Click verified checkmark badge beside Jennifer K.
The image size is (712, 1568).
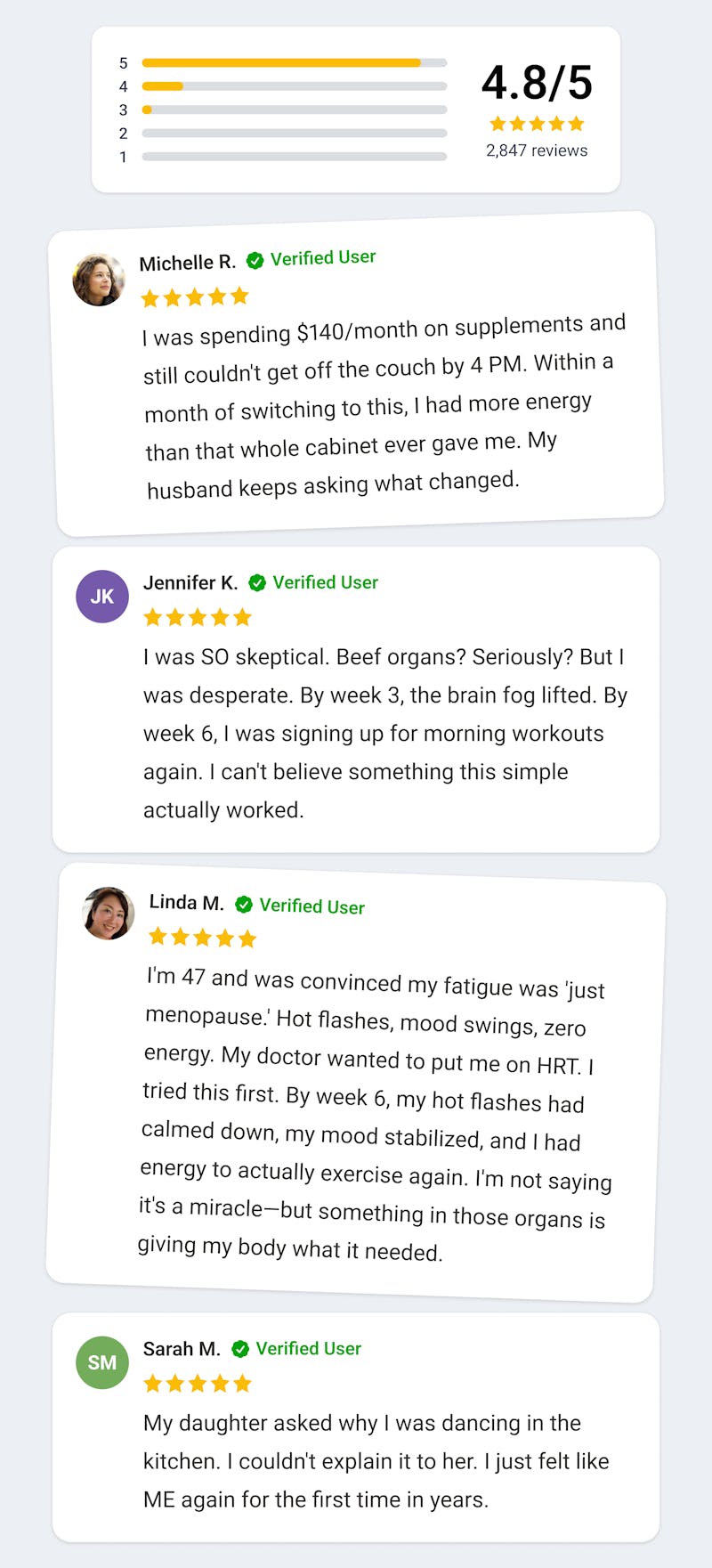[257, 583]
